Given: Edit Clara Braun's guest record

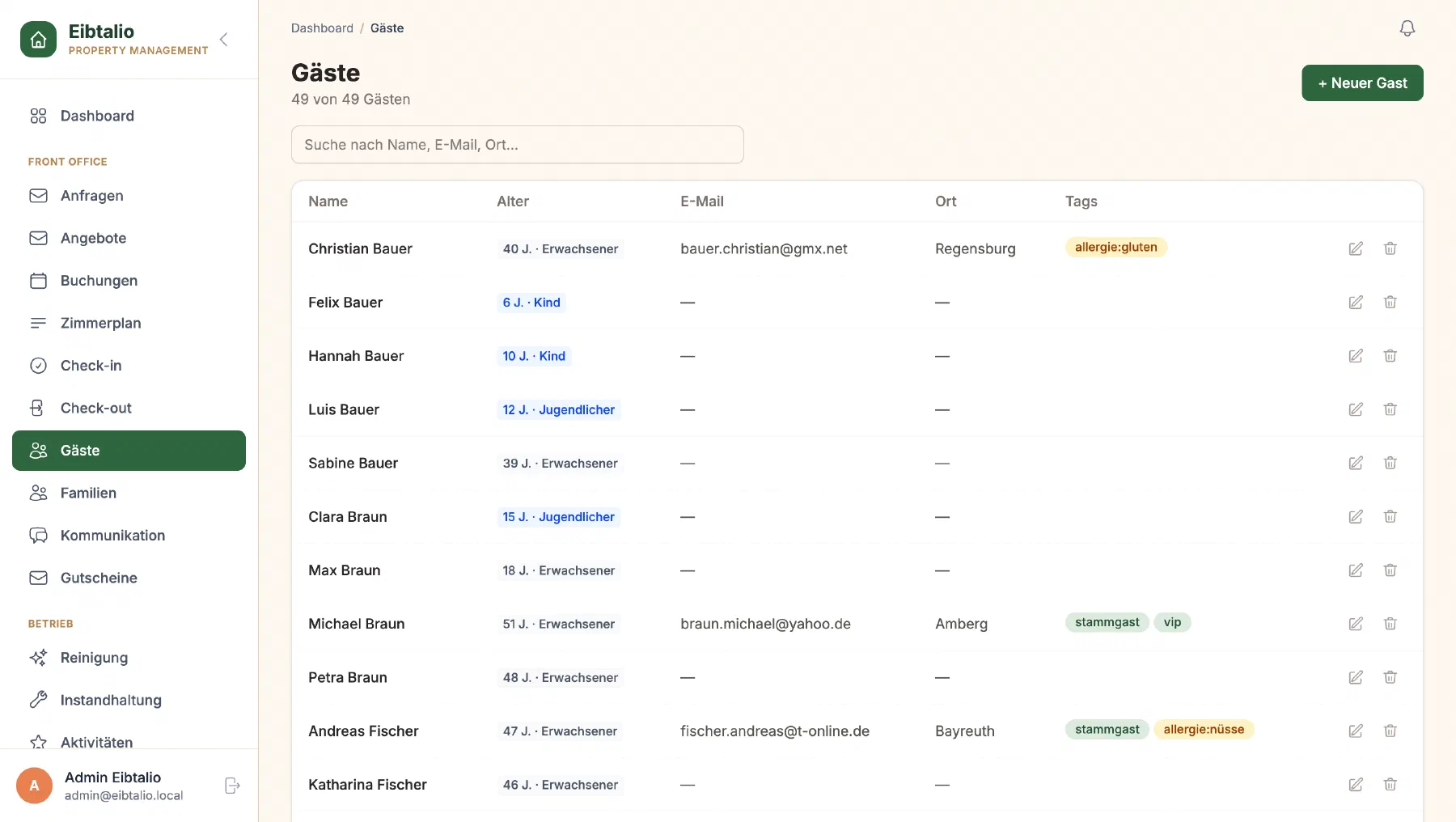Looking at the screenshot, I should click(1356, 516).
